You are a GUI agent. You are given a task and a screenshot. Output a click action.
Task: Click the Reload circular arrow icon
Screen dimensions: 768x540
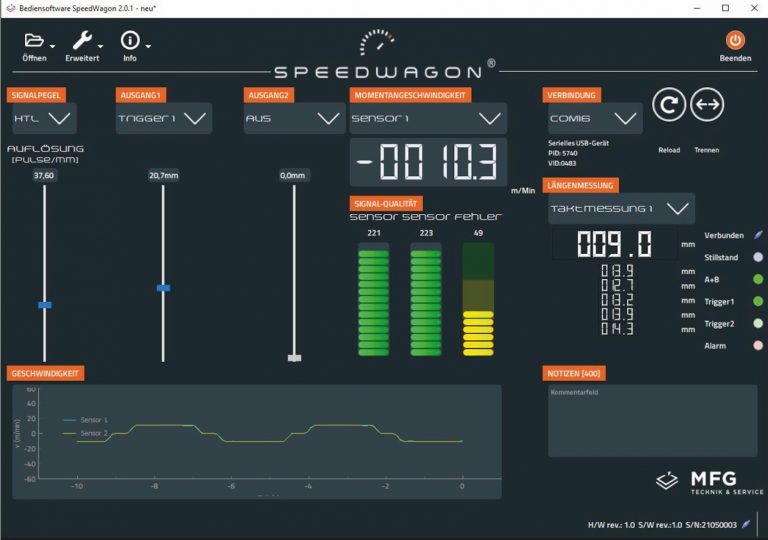pos(669,104)
